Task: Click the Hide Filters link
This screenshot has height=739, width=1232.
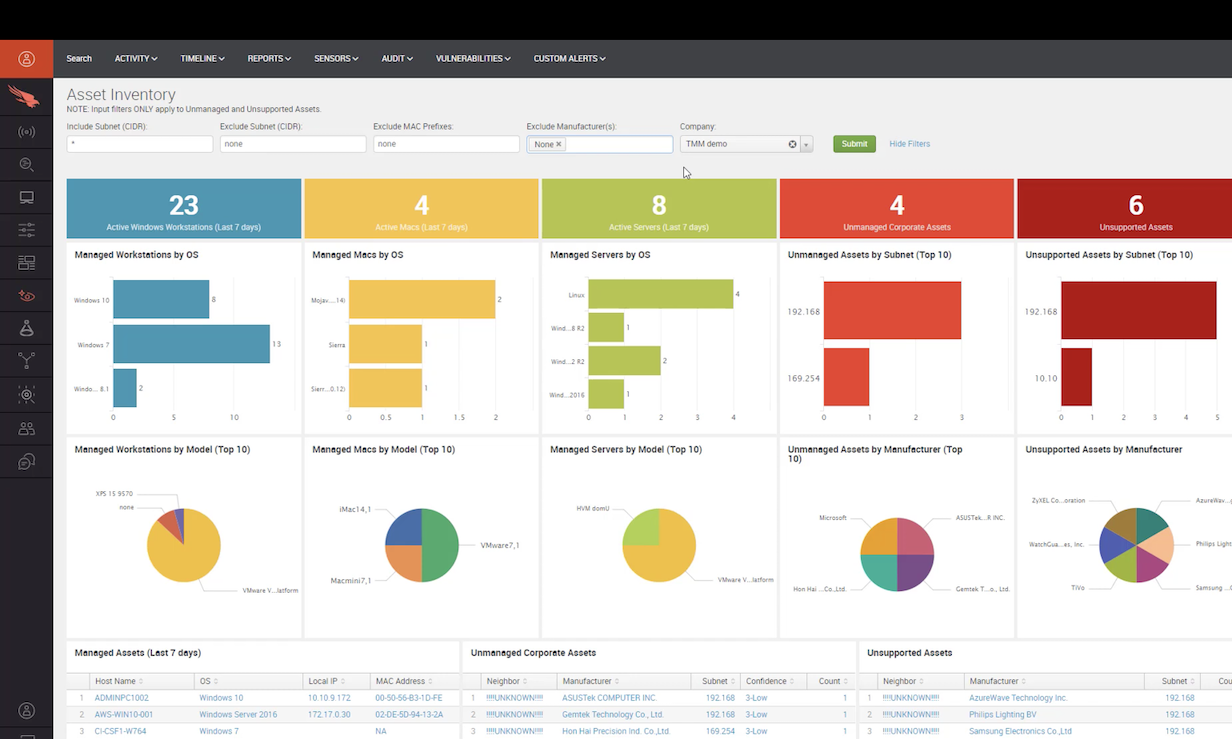Action: [x=909, y=144]
